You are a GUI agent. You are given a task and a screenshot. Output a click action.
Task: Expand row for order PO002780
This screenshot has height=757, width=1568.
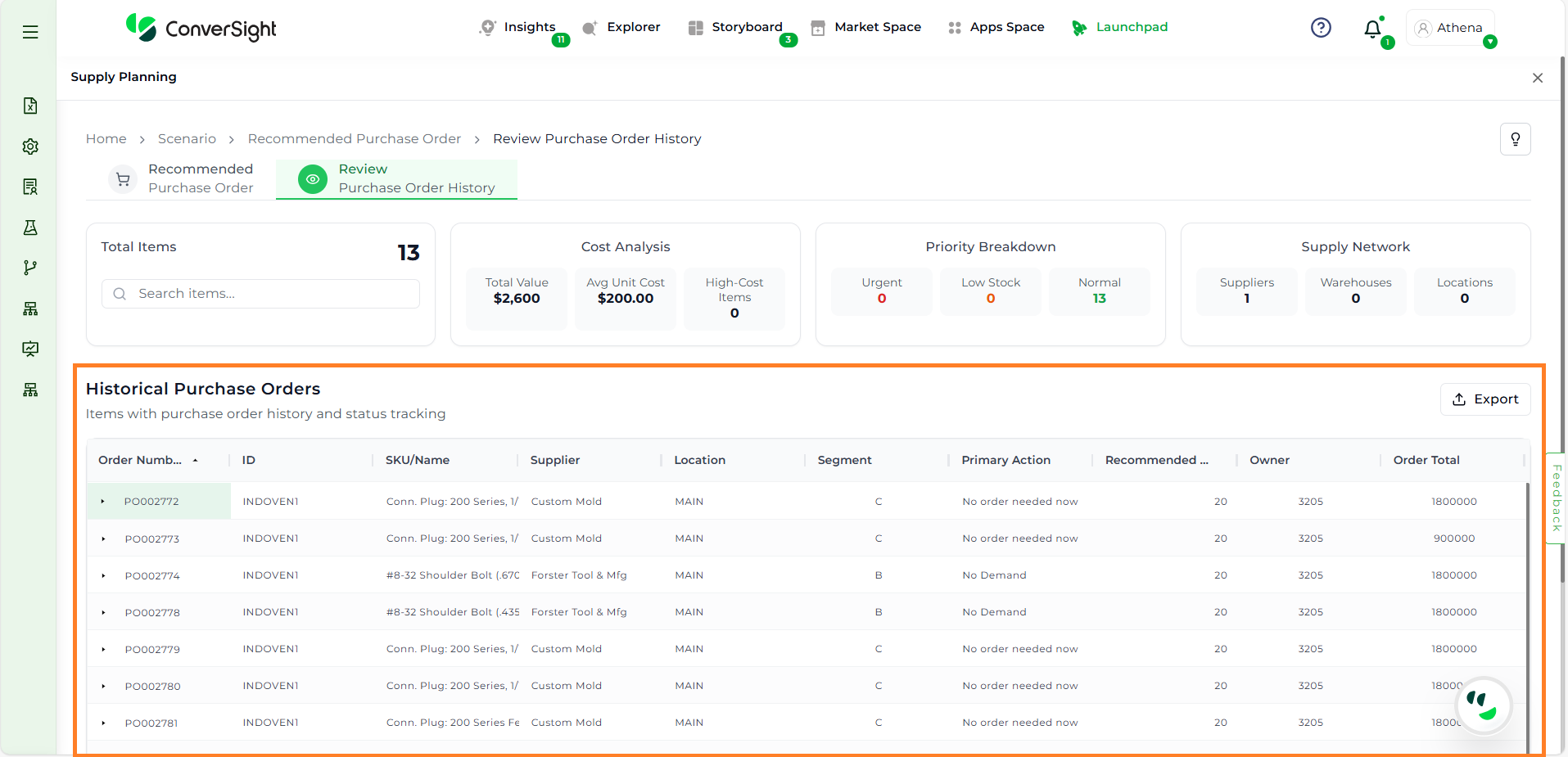pyautogui.click(x=103, y=687)
